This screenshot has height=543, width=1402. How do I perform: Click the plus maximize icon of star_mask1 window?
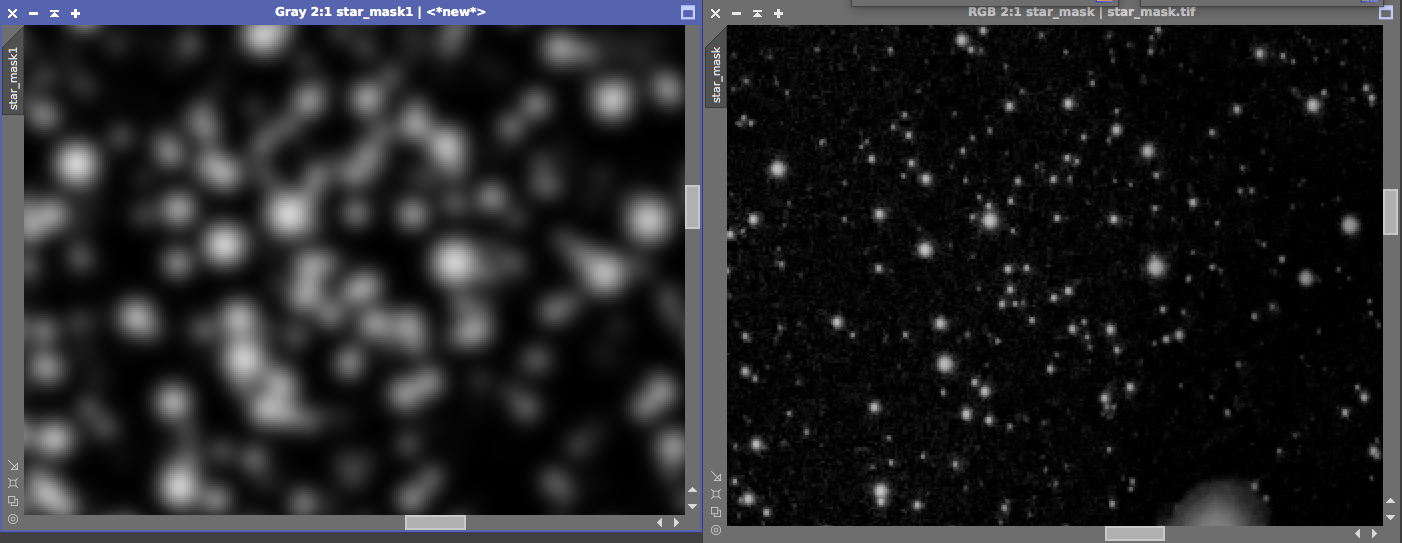76,13
